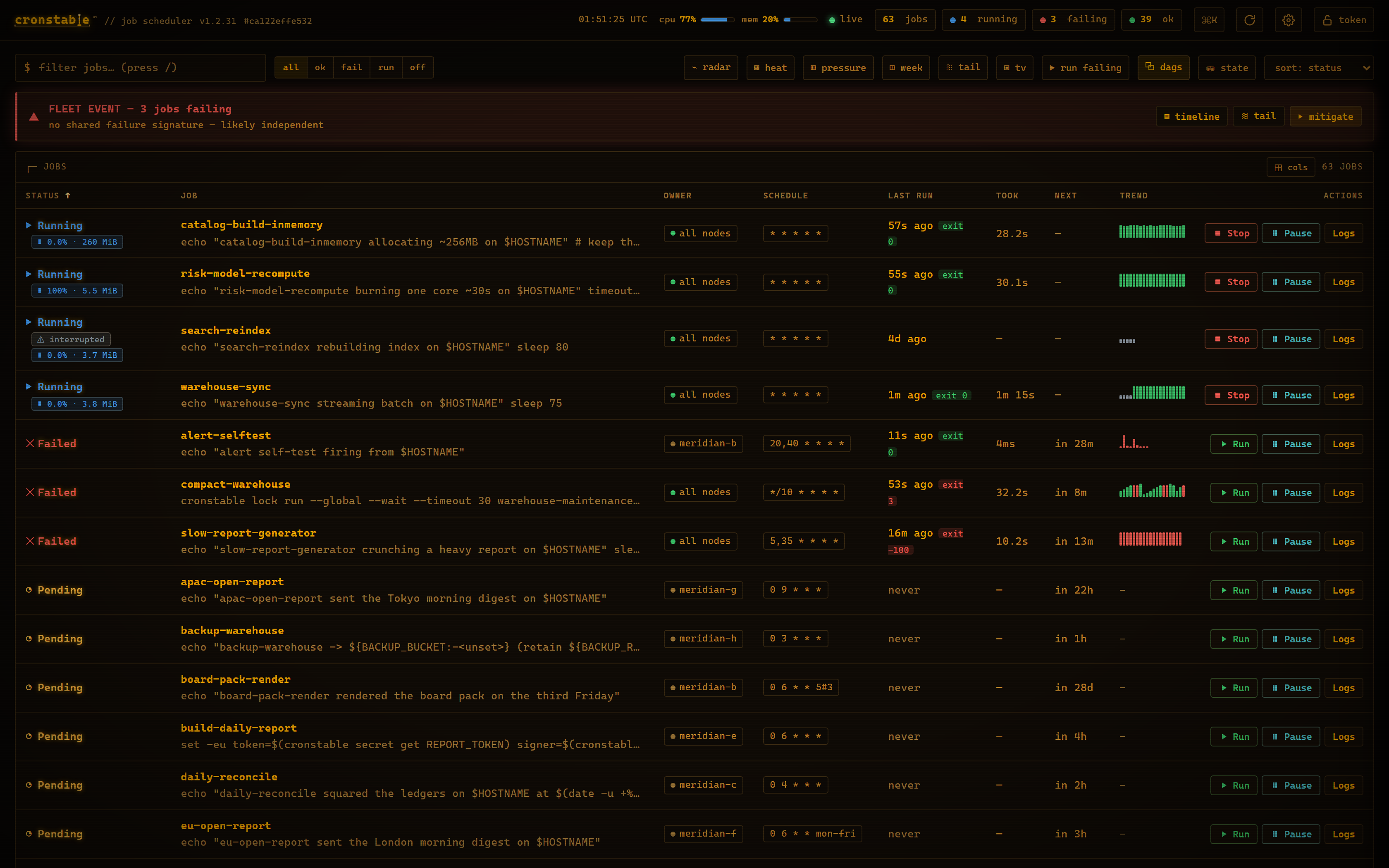The height and width of the screenshot is (868, 1389).
Task: Run eu-open-report job
Action: pos(1234,835)
